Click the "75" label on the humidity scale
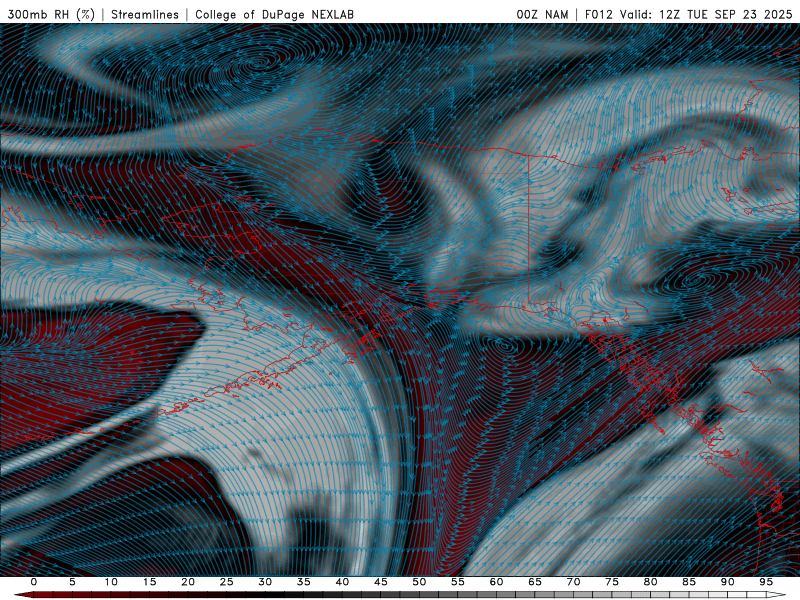The width and height of the screenshot is (800, 600). 612,582
